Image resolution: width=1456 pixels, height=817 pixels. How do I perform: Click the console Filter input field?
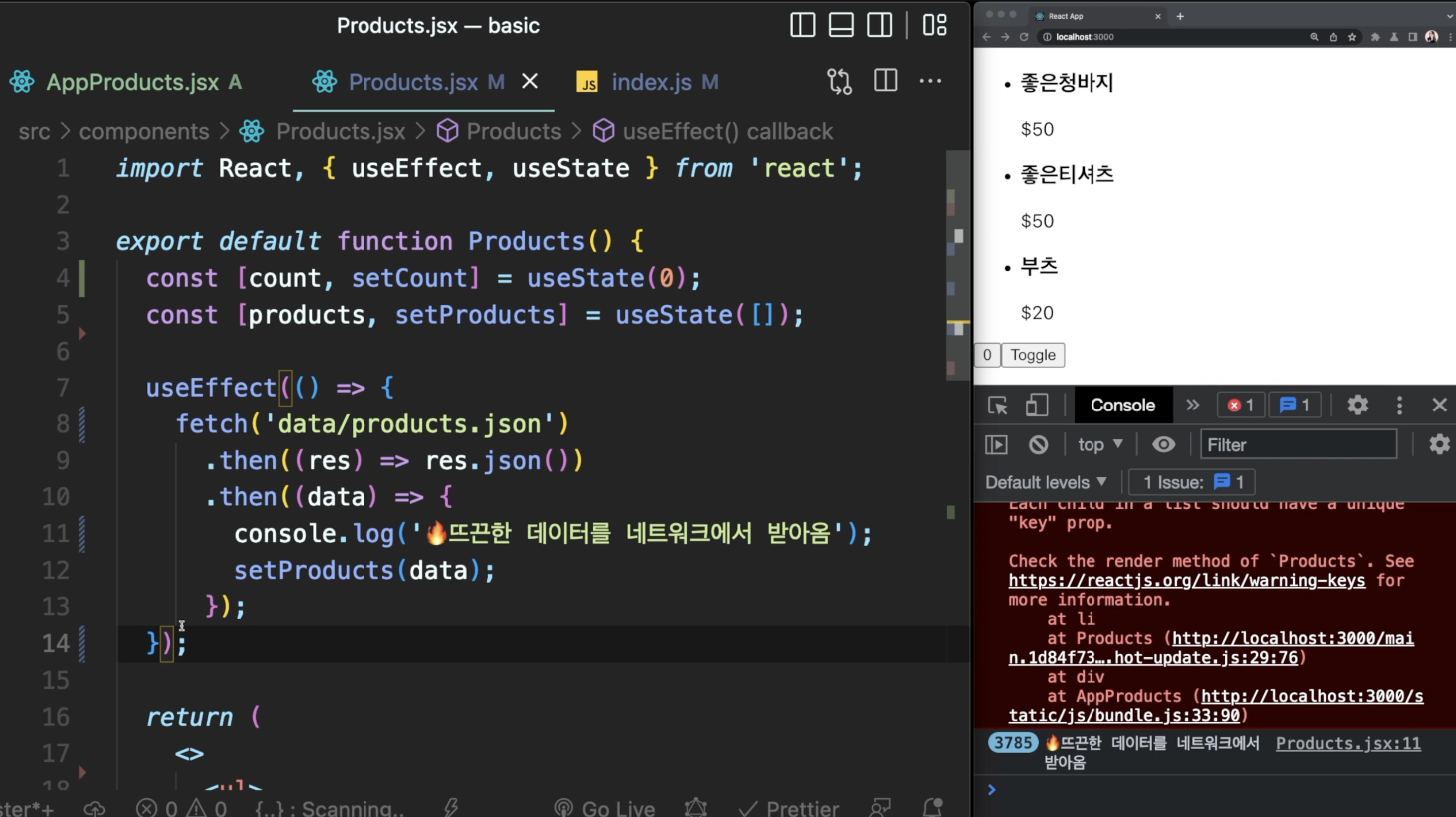(x=1298, y=444)
